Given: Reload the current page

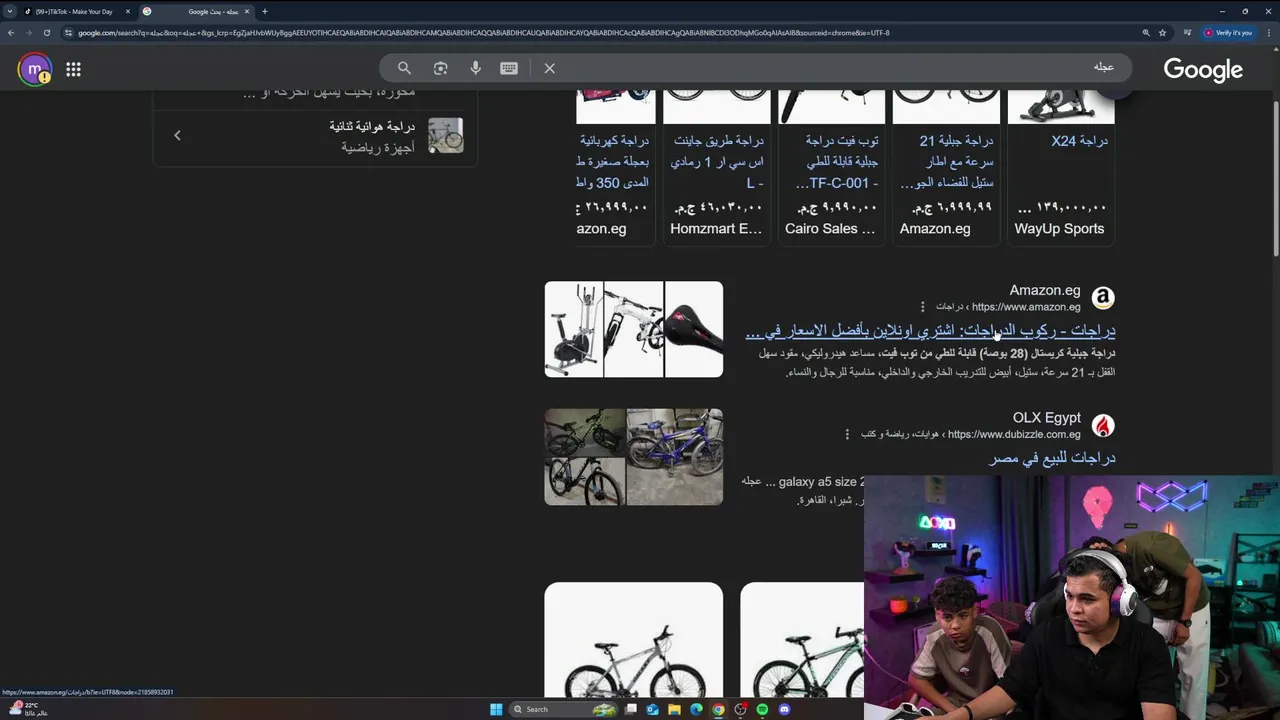Looking at the screenshot, I should 46,33.
